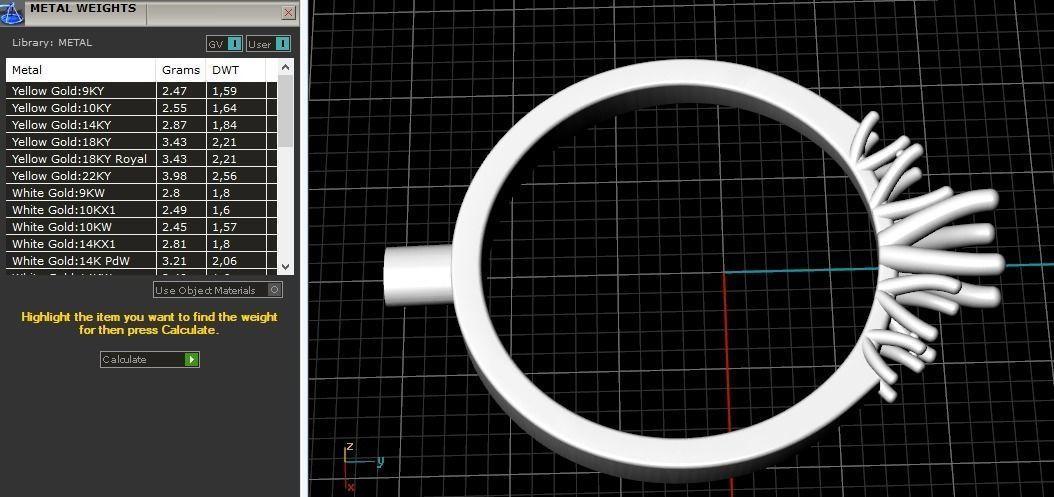Viewport: 1054px width, 497px height.
Task: Toggle Use Object Materials option
Action: [218, 290]
